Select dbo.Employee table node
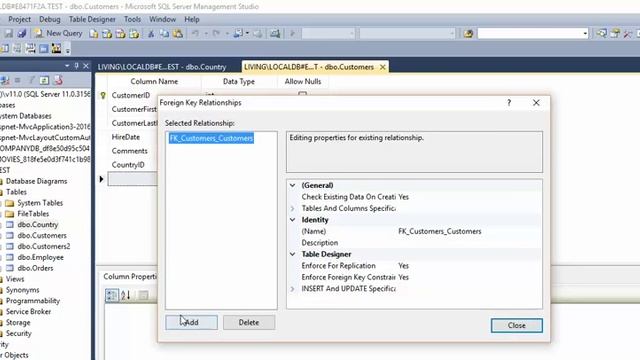 [40, 257]
